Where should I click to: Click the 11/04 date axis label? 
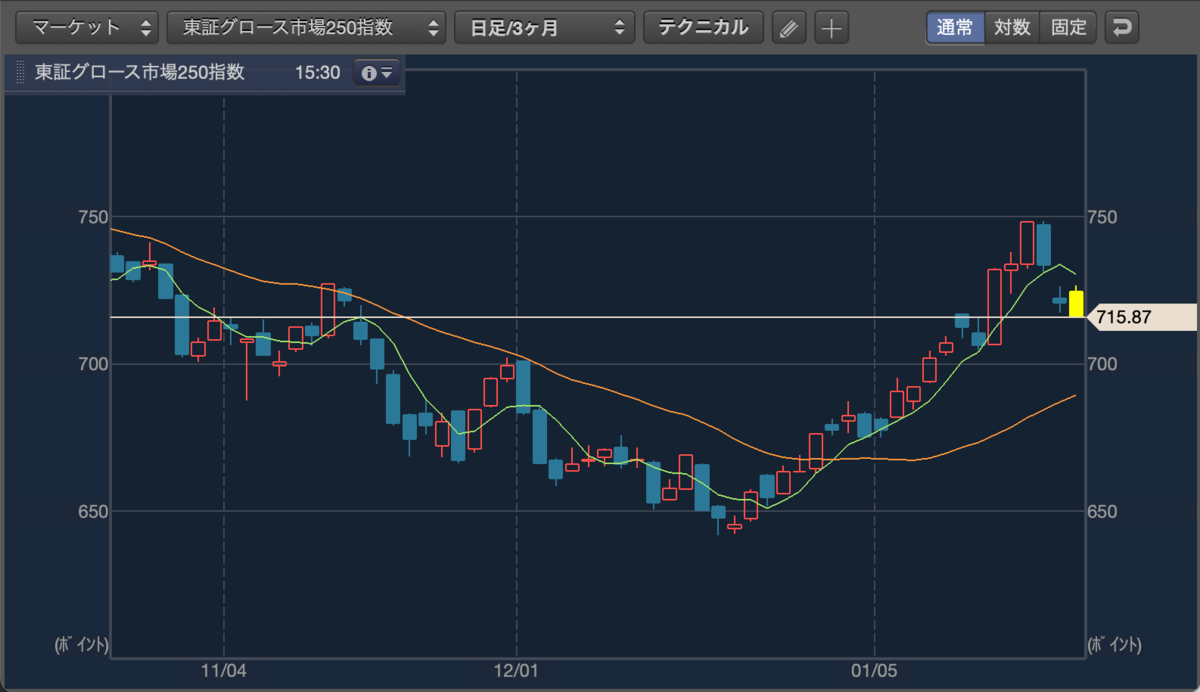coord(223,673)
